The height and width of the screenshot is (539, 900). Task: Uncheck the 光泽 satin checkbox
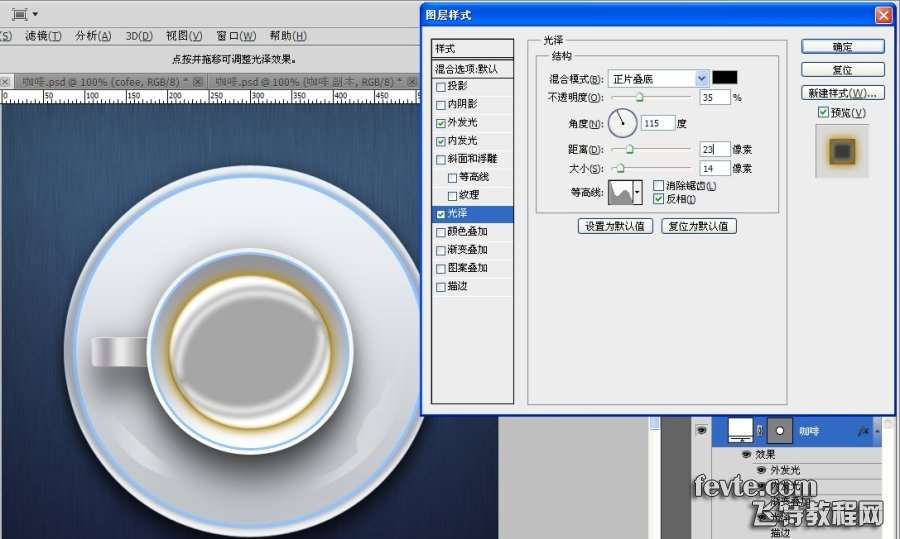tap(441, 214)
